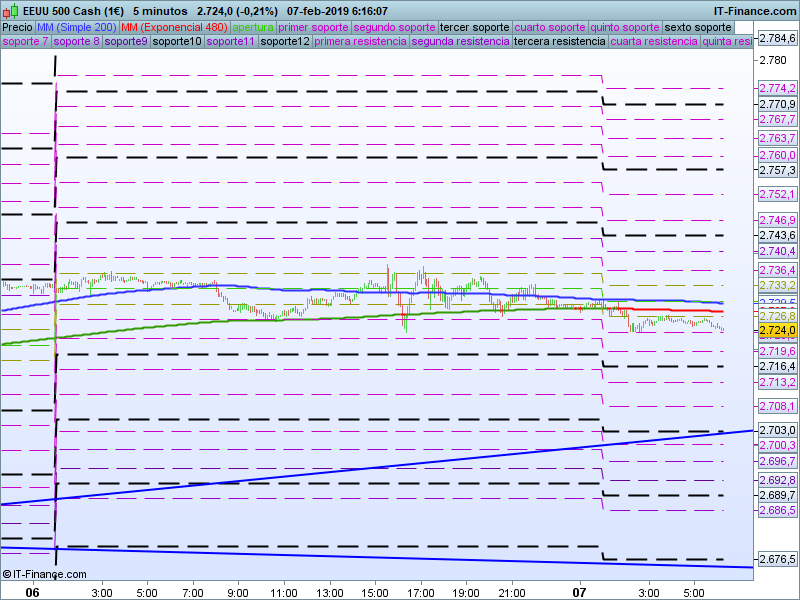Choose the tercer soporte legend entry
The image size is (800, 600).
(x=475, y=27)
